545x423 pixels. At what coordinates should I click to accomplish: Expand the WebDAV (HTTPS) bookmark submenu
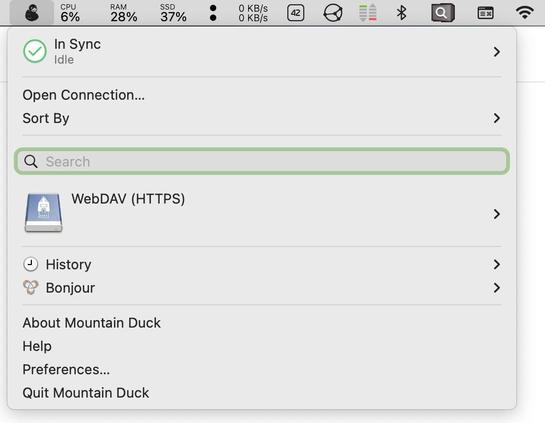click(x=262, y=213)
